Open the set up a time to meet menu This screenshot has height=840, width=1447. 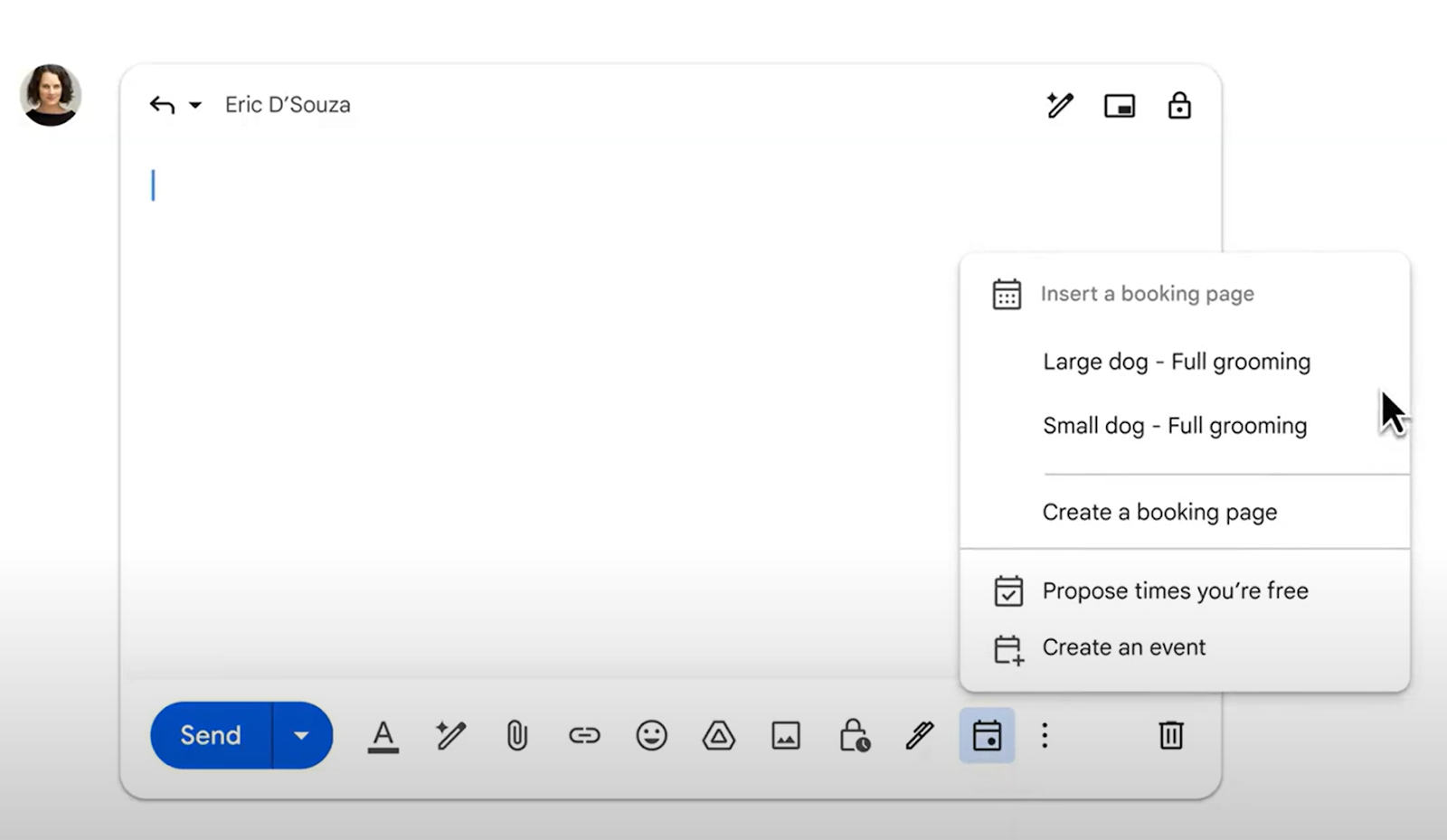(x=987, y=735)
